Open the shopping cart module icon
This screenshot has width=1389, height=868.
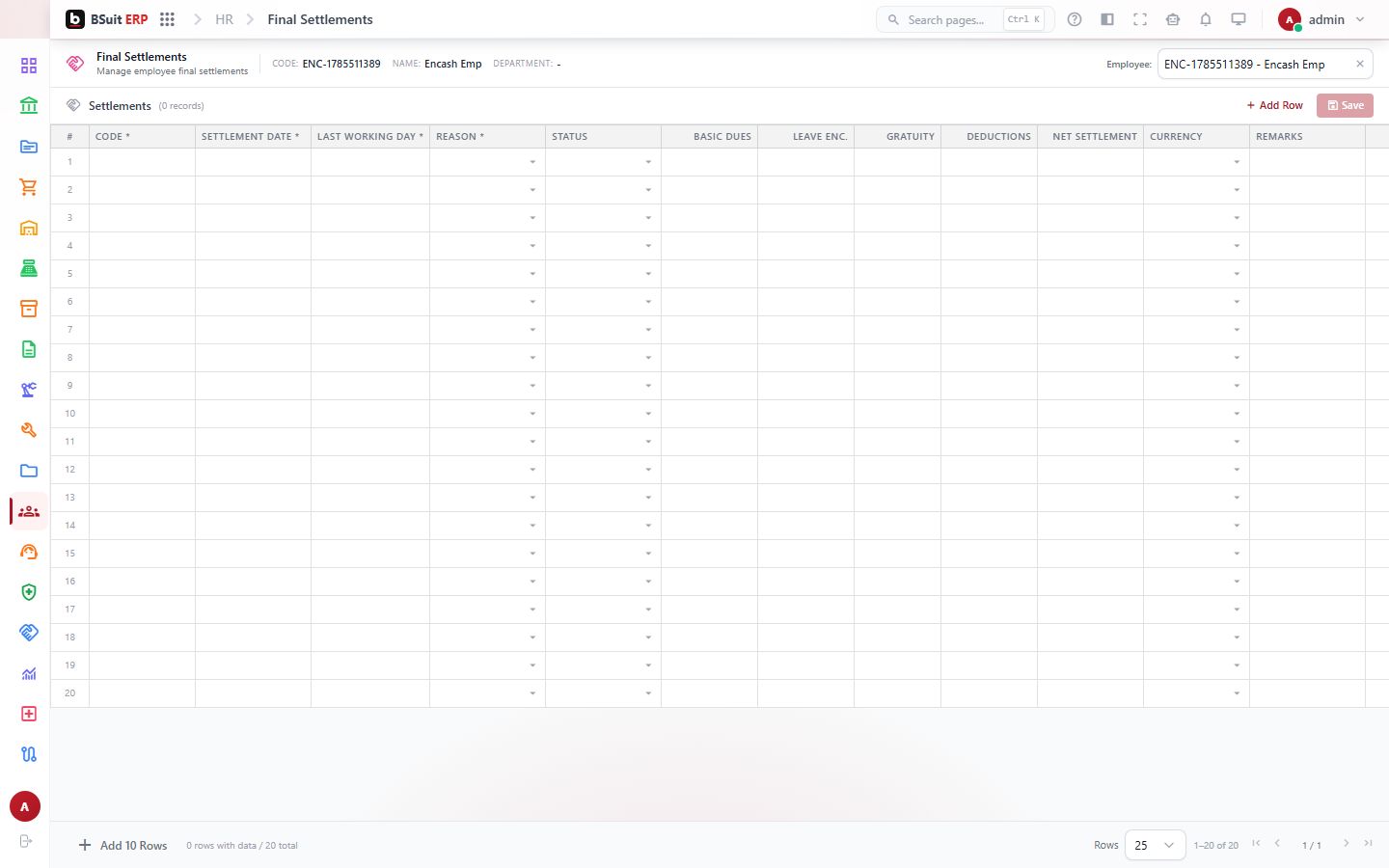pos(29,187)
